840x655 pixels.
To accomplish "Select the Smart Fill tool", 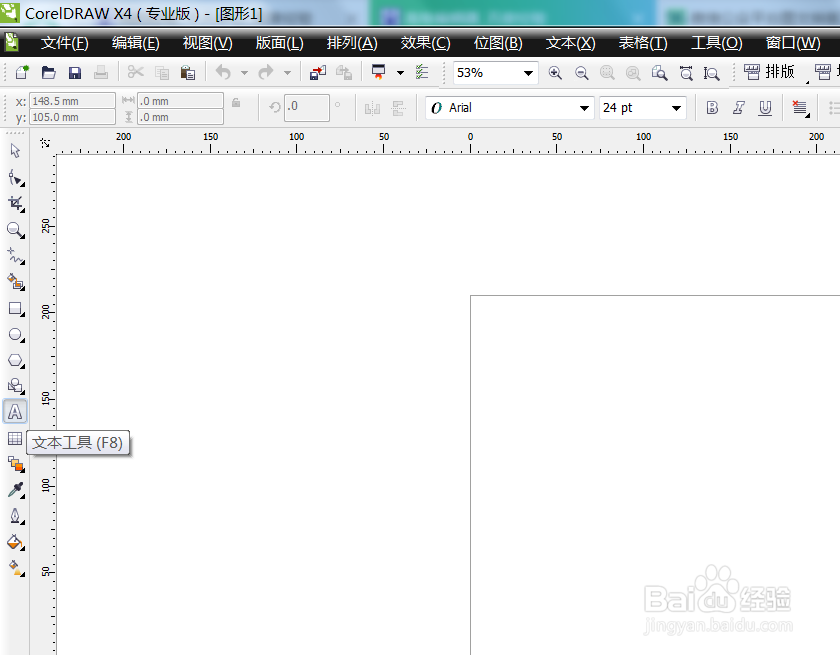I will (x=16, y=282).
